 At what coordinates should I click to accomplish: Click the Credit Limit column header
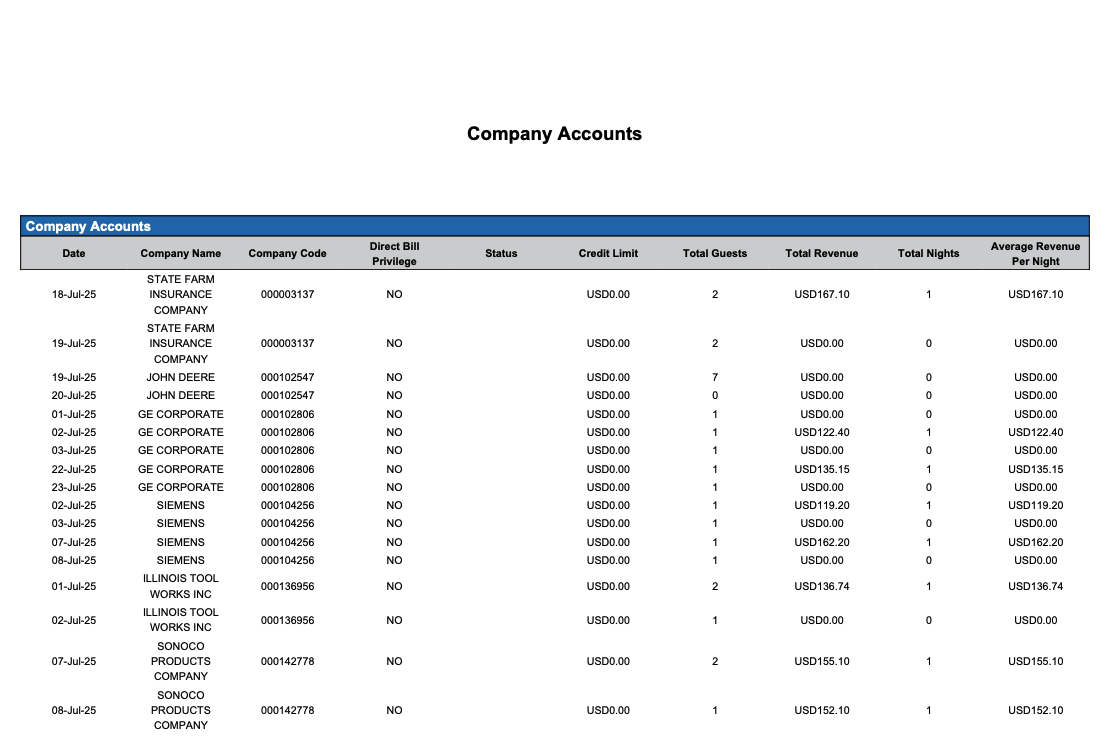608,254
